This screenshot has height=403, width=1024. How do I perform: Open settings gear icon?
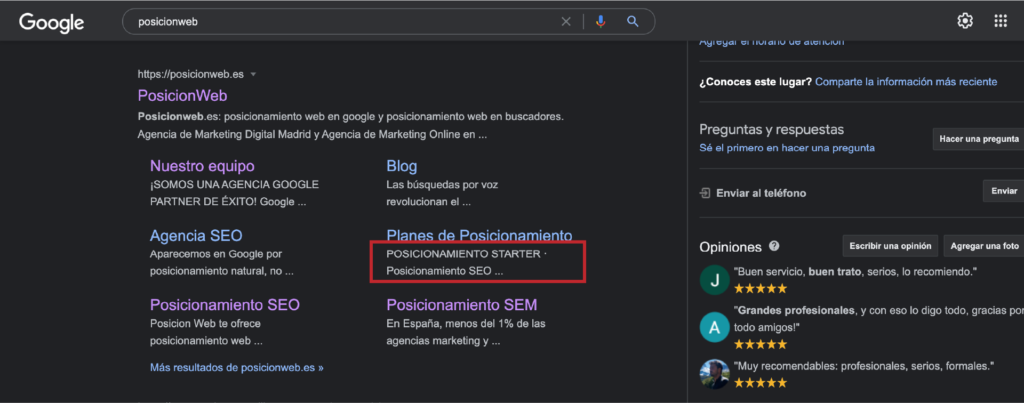(x=965, y=21)
